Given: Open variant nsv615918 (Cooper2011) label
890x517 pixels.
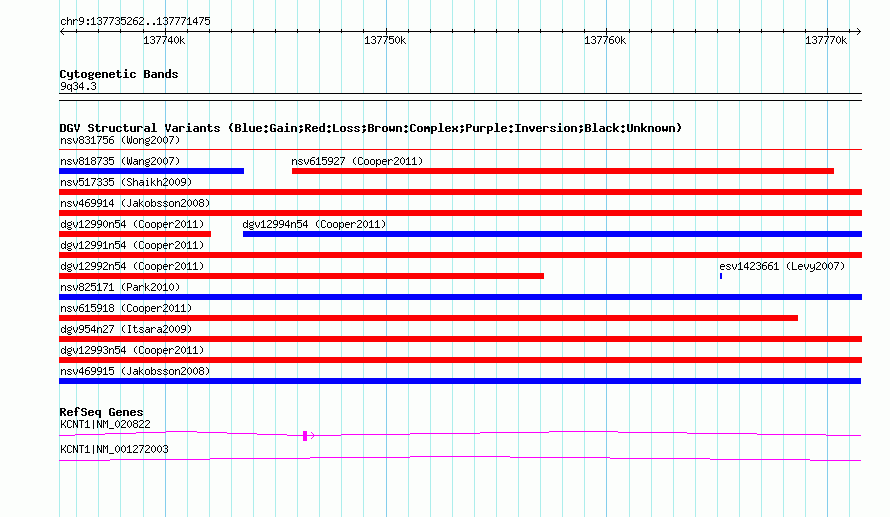Looking at the screenshot, I should [x=126, y=308].
